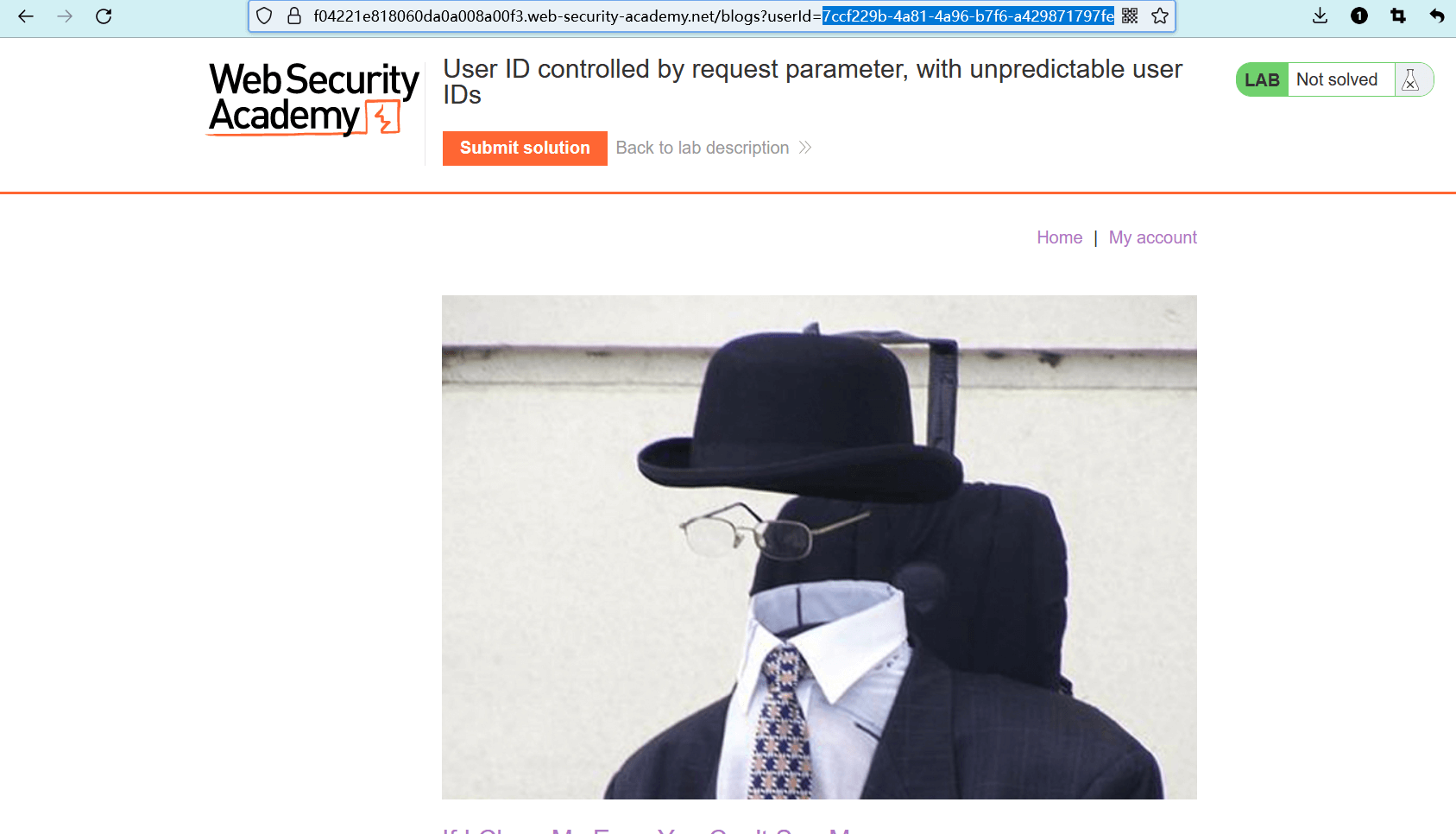The width and height of the screenshot is (1456, 834).
Task: Go back to the previous page
Action: click(26, 16)
